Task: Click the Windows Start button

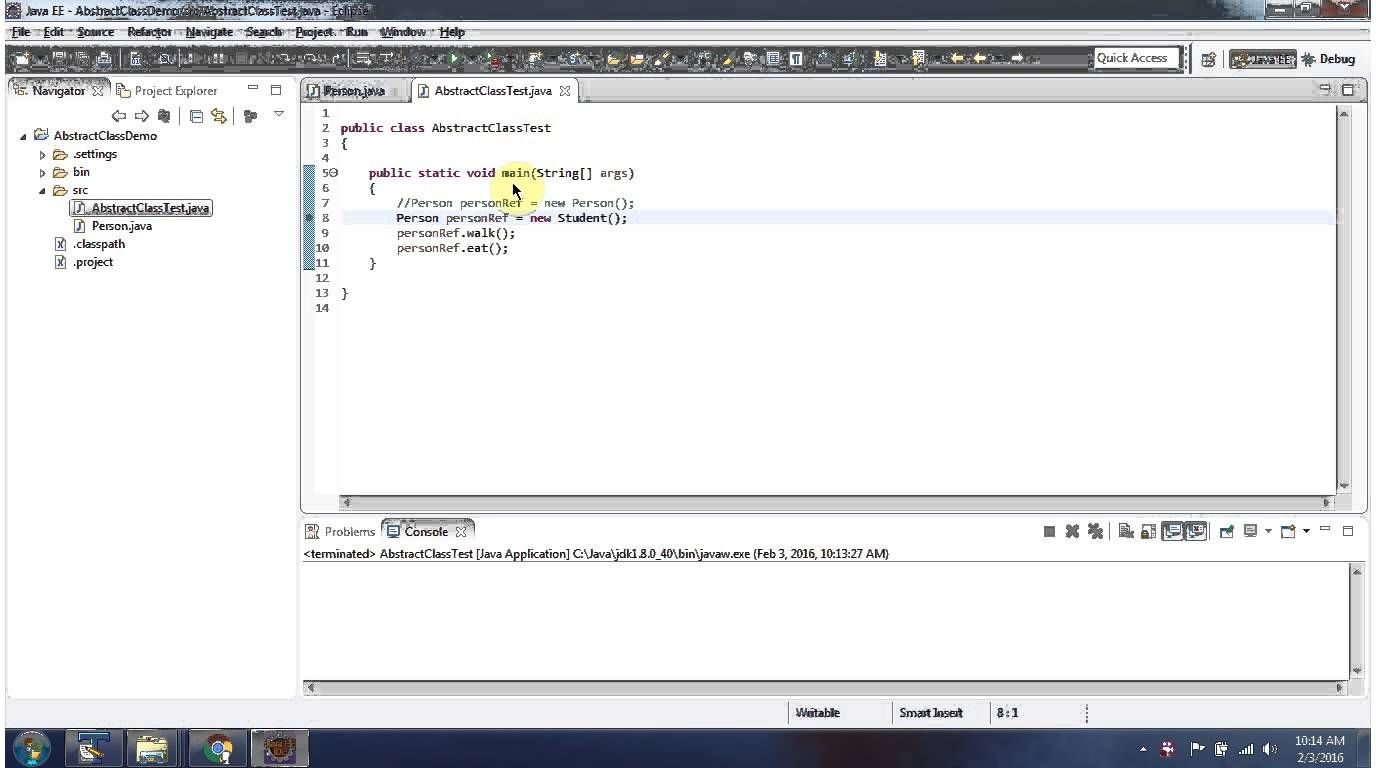Action: tap(31, 747)
